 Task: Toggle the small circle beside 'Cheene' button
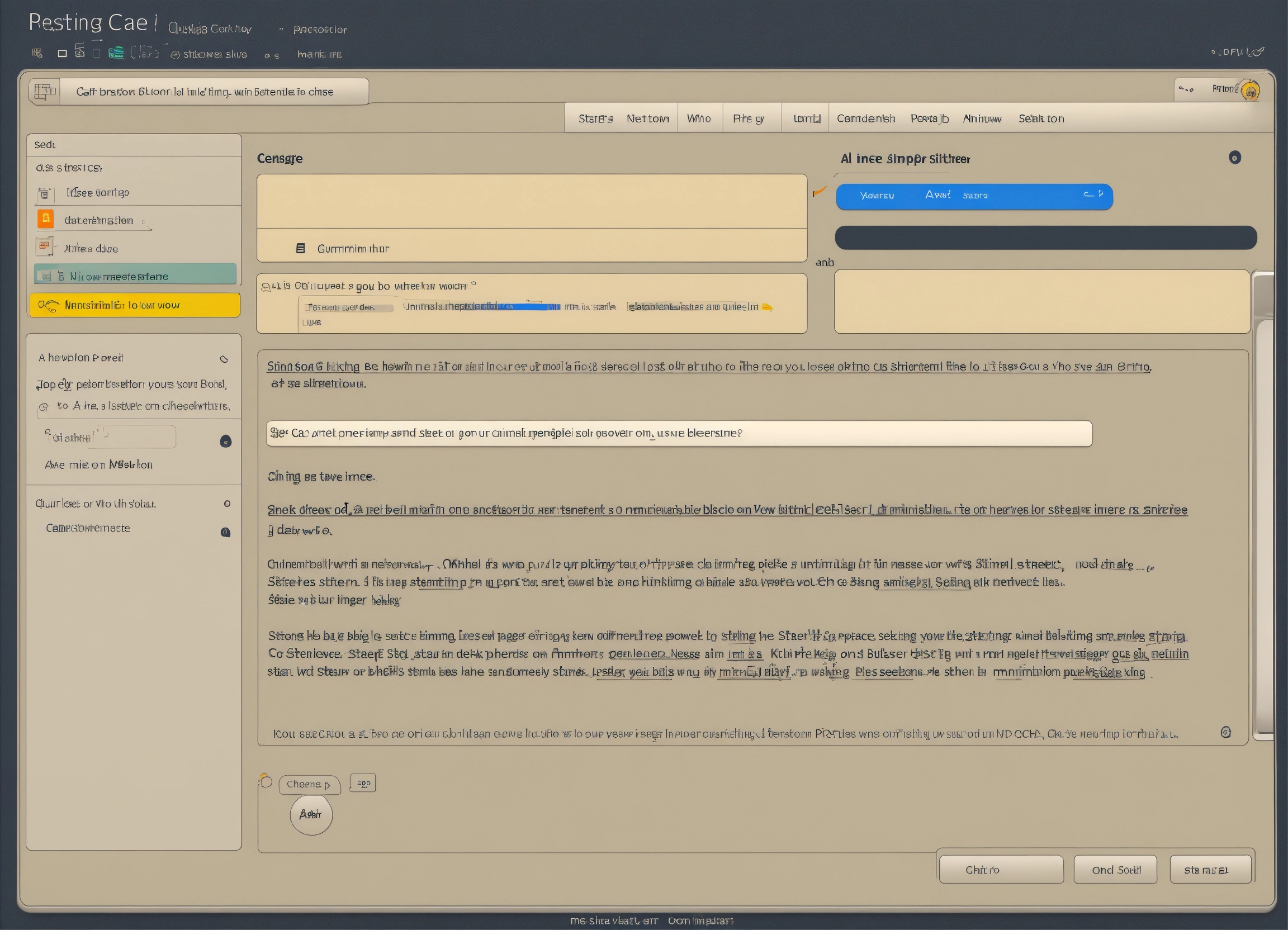pos(265,781)
